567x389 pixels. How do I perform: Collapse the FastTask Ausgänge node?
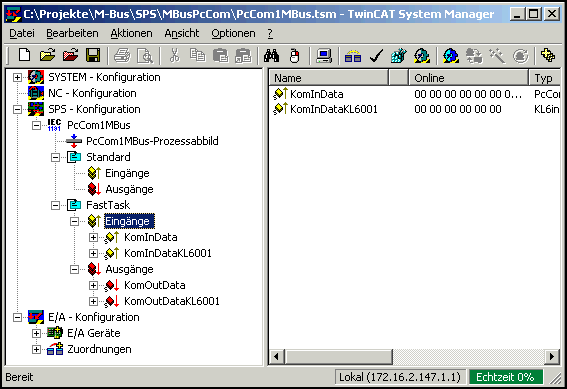(x=74, y=269)
